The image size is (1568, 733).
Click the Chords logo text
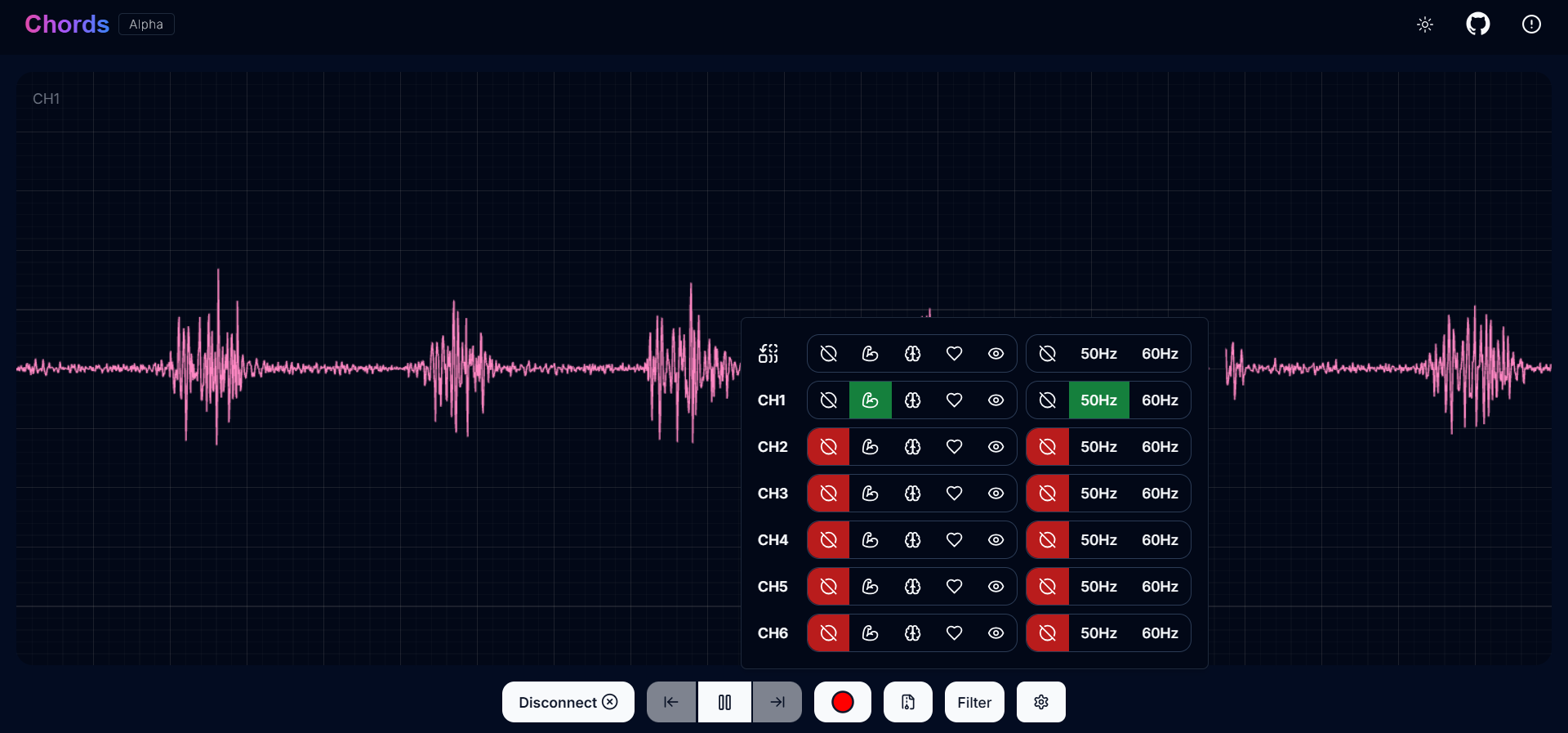[x=67, y=25]
